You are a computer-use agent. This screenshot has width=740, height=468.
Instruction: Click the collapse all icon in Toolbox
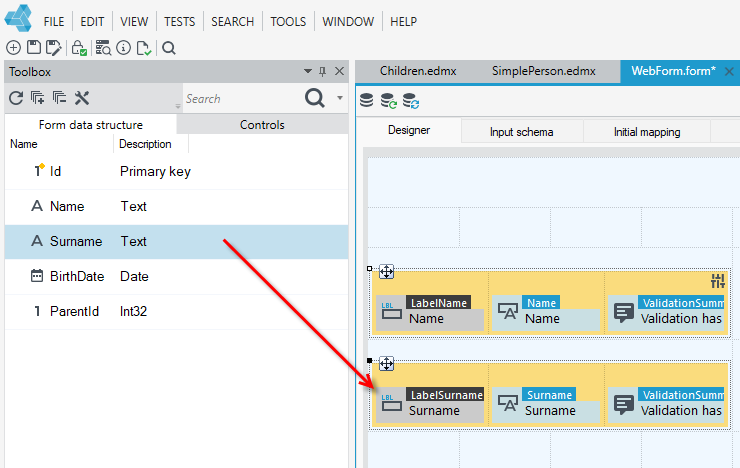[59, 98]
